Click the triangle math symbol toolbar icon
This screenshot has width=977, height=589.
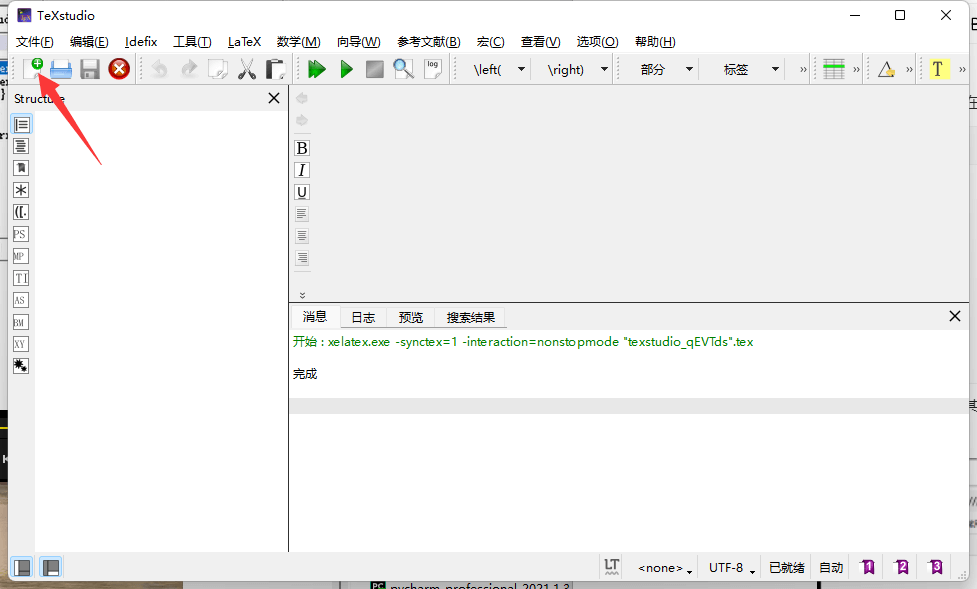click(887, 69)
